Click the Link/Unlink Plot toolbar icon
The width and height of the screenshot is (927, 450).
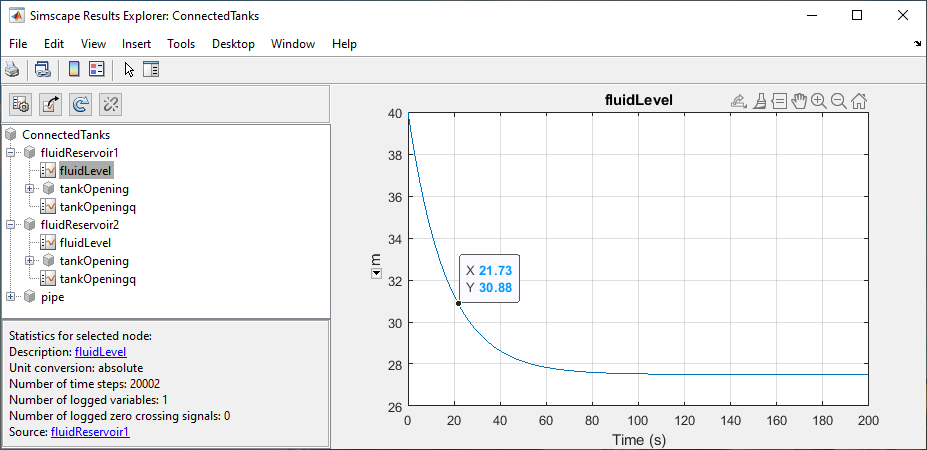(41, 70)
